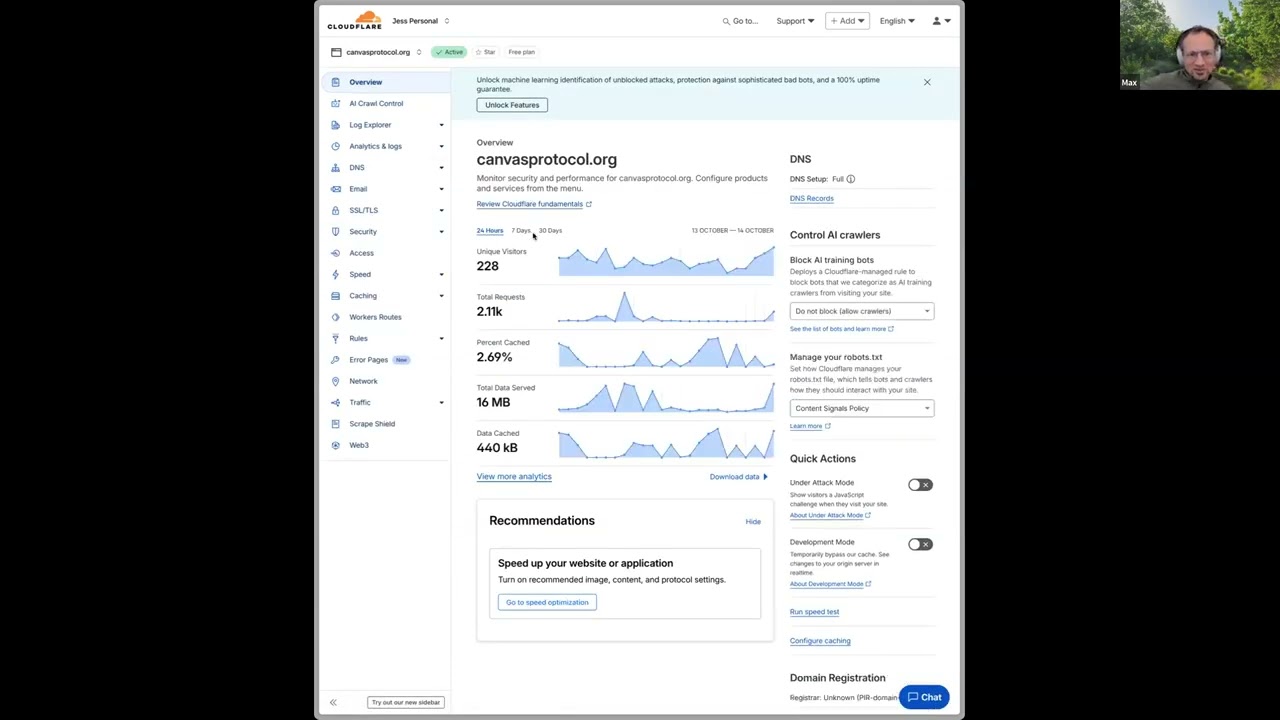1280x720 pixels.
Task: Hide the Recommendations section
Action: click(753, 522)
